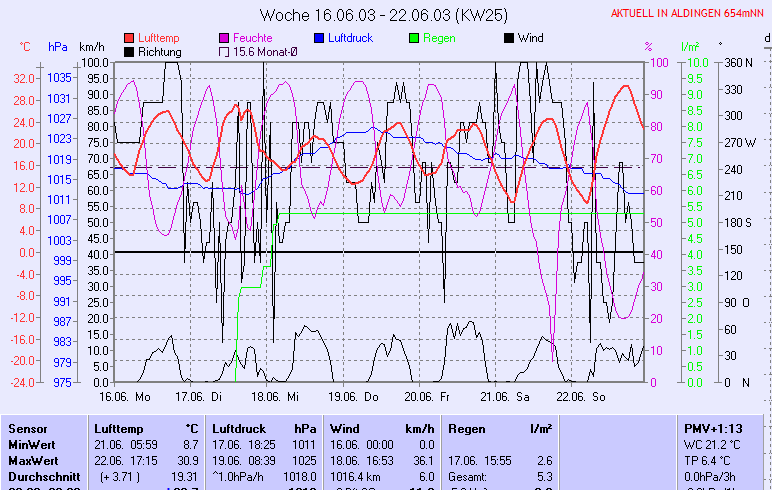Select the 17.06. Di date marker
This screenshot has height=490, width=772.
coord(204,396)
